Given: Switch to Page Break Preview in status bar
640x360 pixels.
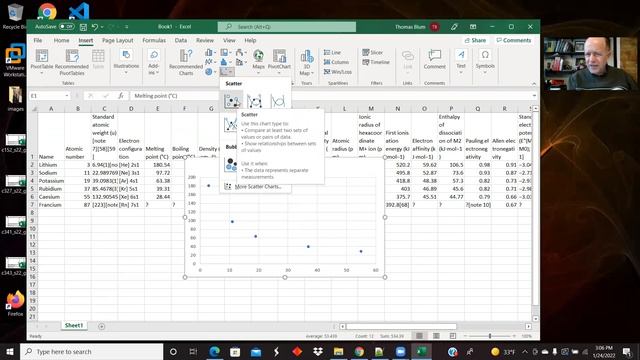Looking at the screenshot, I should [x=453, y=336].
